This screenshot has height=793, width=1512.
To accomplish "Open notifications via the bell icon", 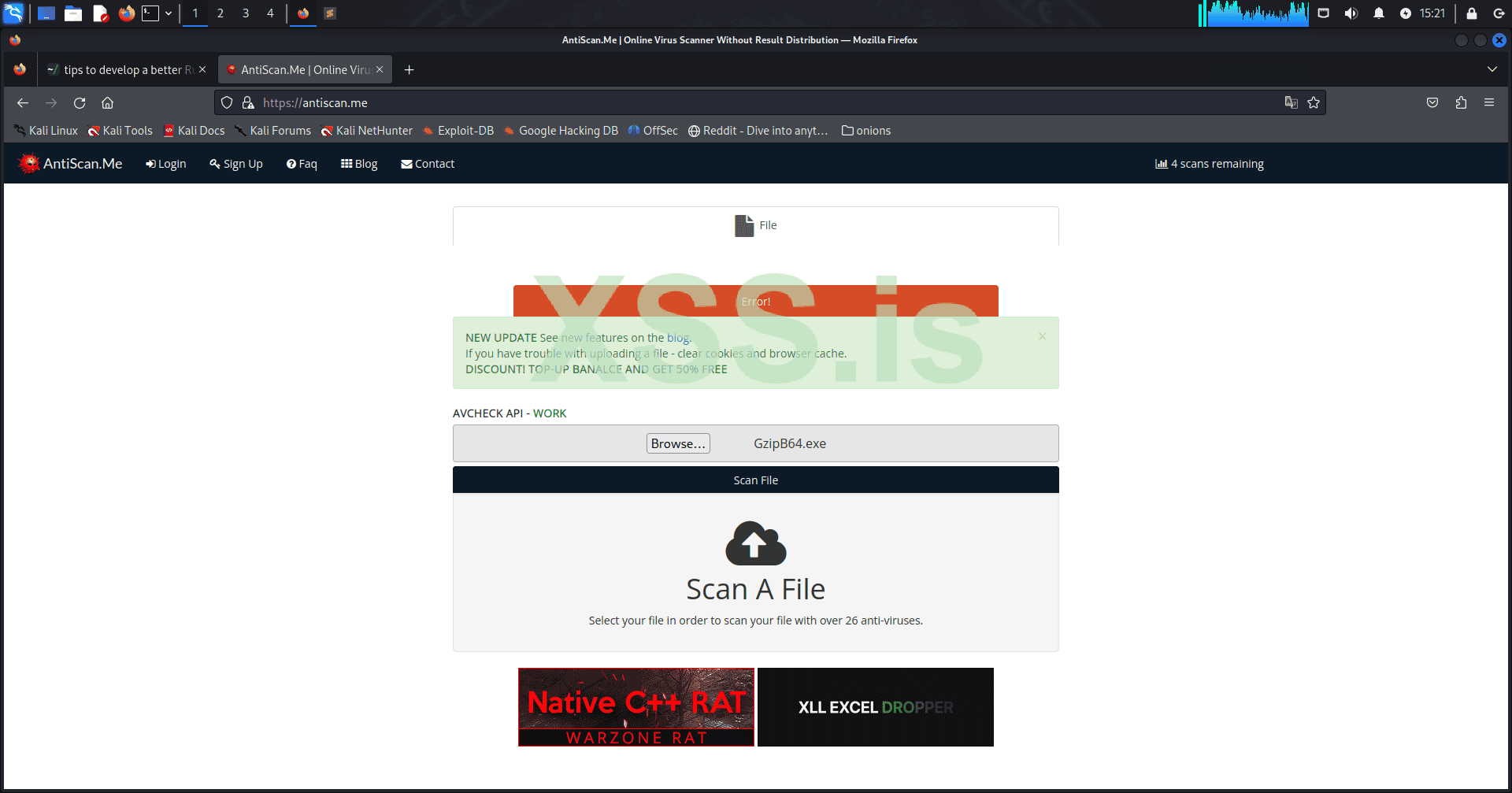I will [x=1380, y=13].
